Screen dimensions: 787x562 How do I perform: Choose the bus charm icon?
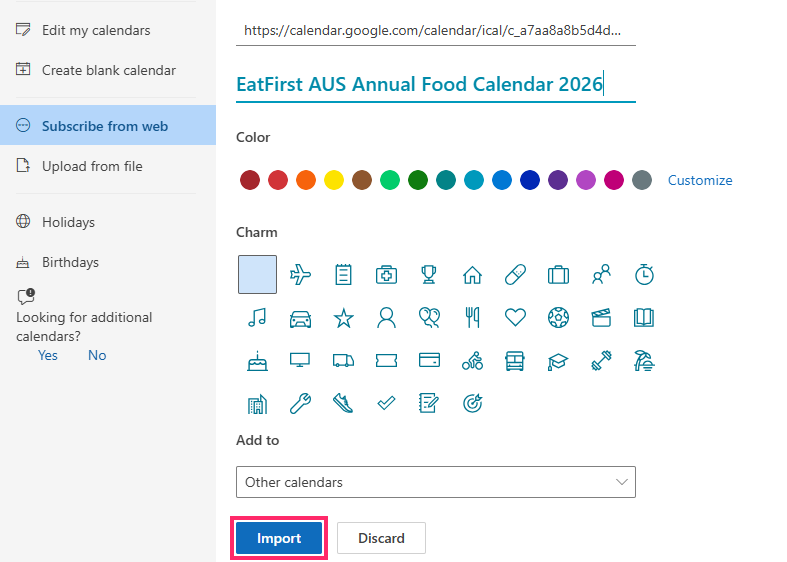click(515, 361)
